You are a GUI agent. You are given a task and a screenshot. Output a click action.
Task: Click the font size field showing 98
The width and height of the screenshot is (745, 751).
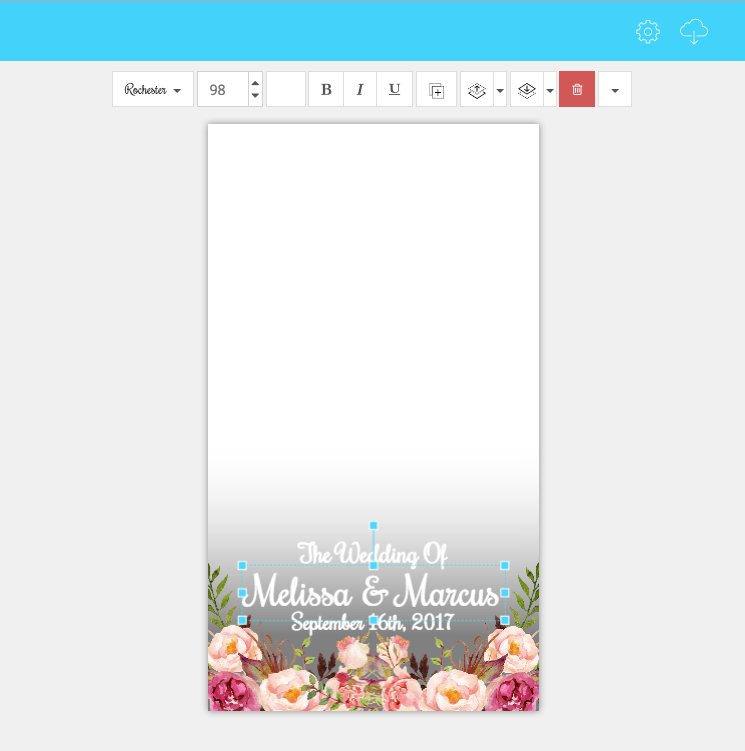(223, 90)
